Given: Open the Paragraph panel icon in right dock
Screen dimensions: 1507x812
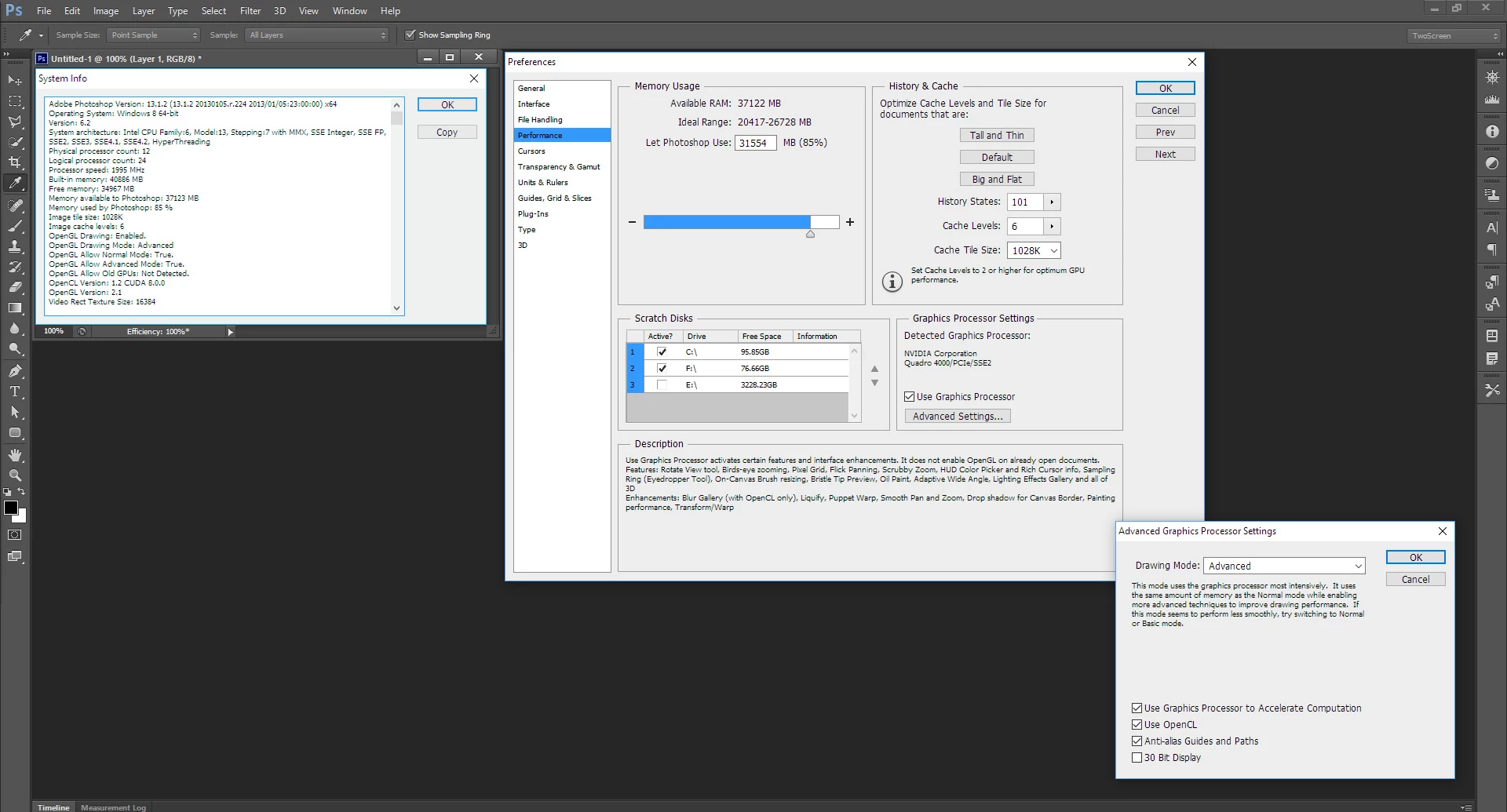Looking at the screenshot, I should (x=1492, y=249).
